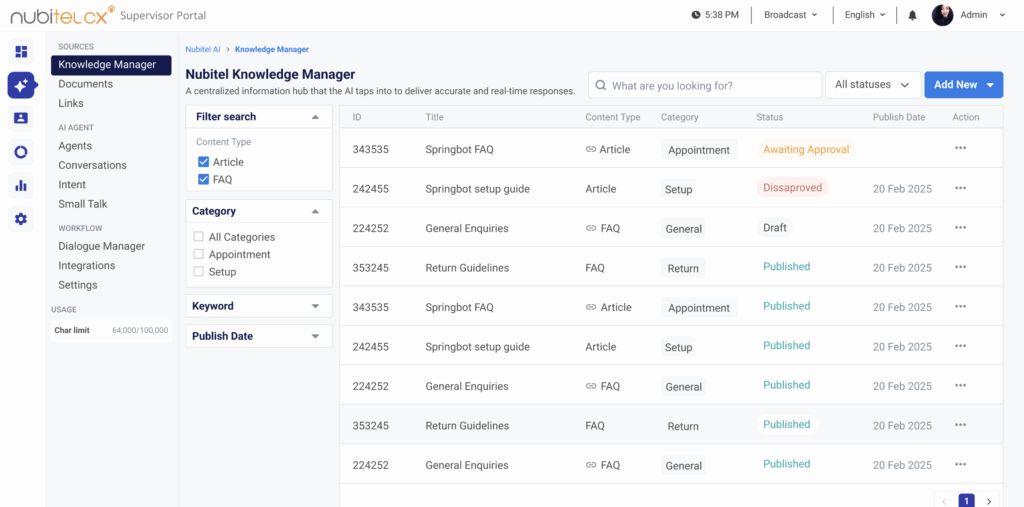This screenshot has width=1024, height=507.
Task: Collapse the Category filter section
Action: click(315, 212)
